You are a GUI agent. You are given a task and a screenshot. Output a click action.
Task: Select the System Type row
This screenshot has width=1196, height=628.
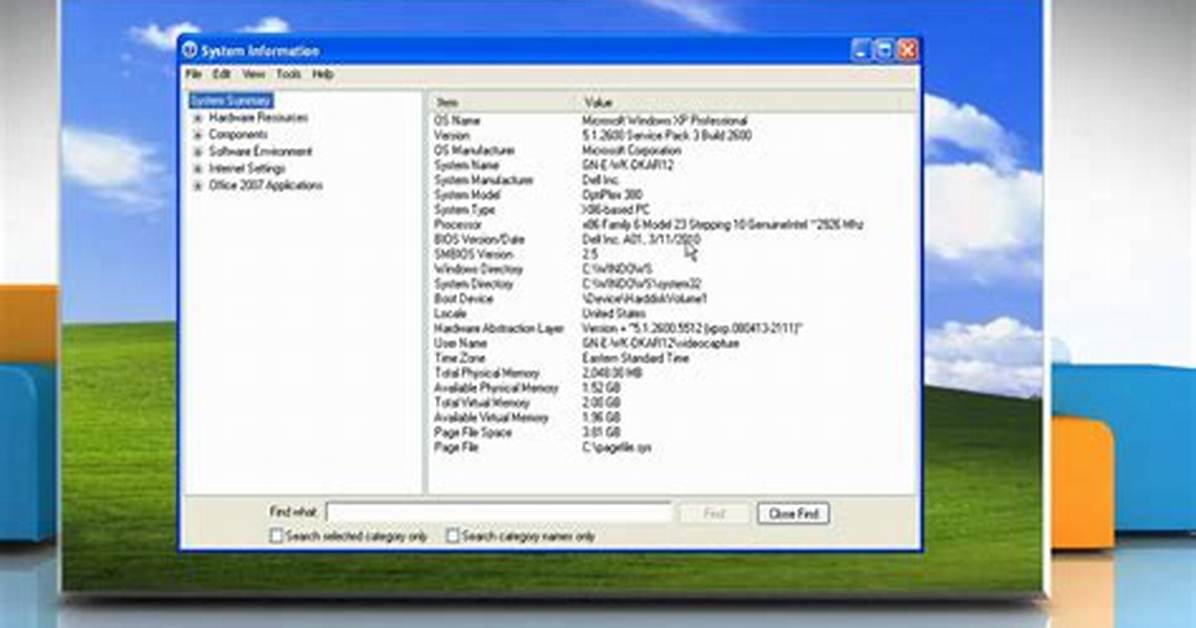click(673, 210)
